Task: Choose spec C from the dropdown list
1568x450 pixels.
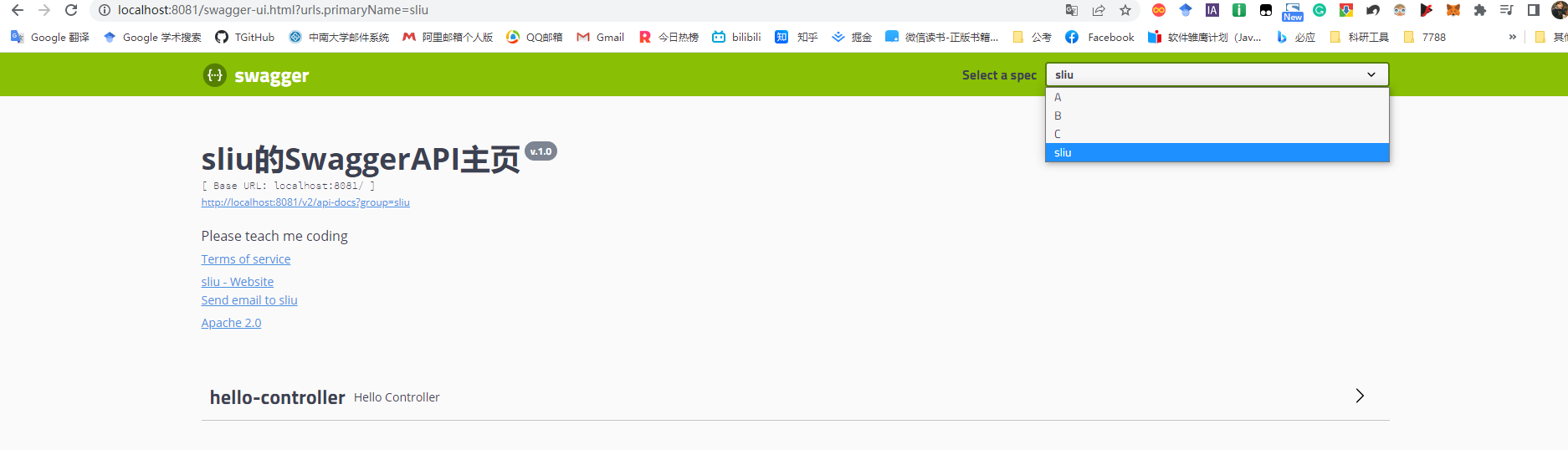Action: [1217, 134]
